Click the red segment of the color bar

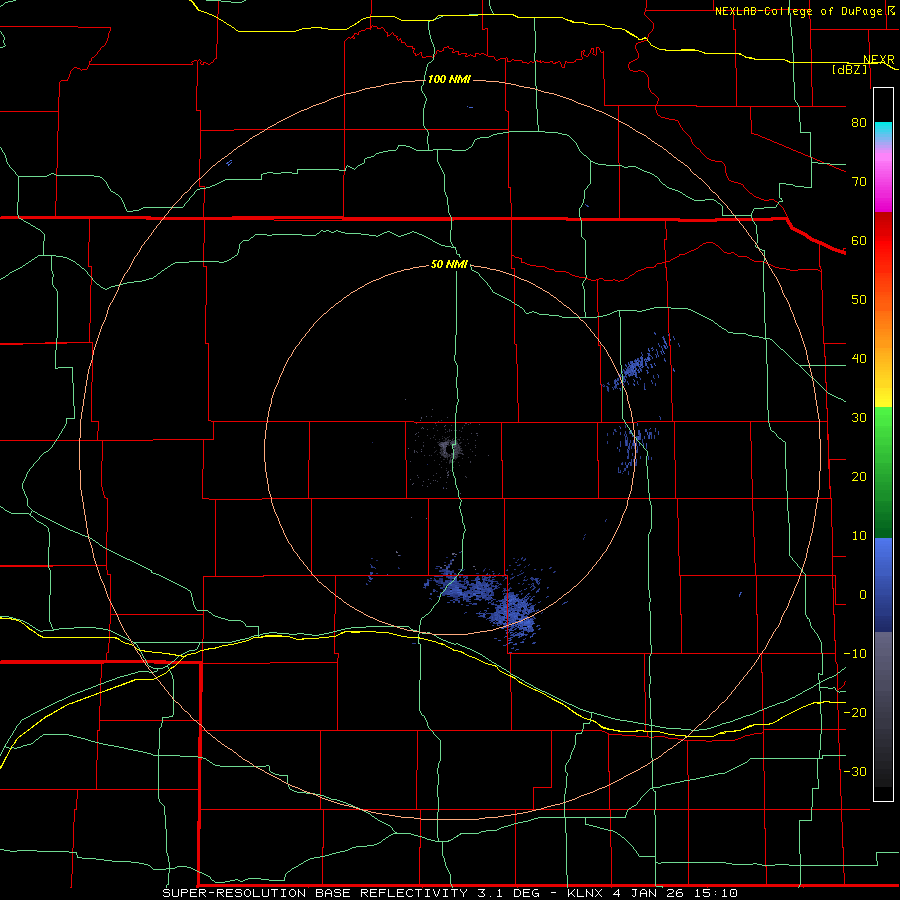(883, 241)
